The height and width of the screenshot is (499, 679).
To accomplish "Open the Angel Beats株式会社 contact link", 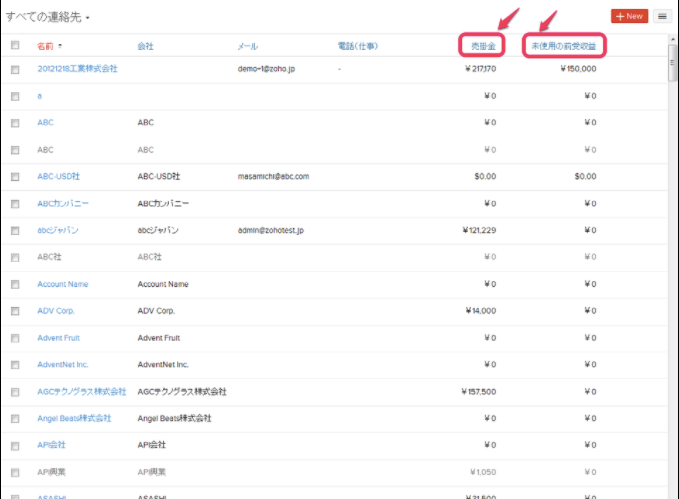I will pyautogui.click(x=74, y=418).
